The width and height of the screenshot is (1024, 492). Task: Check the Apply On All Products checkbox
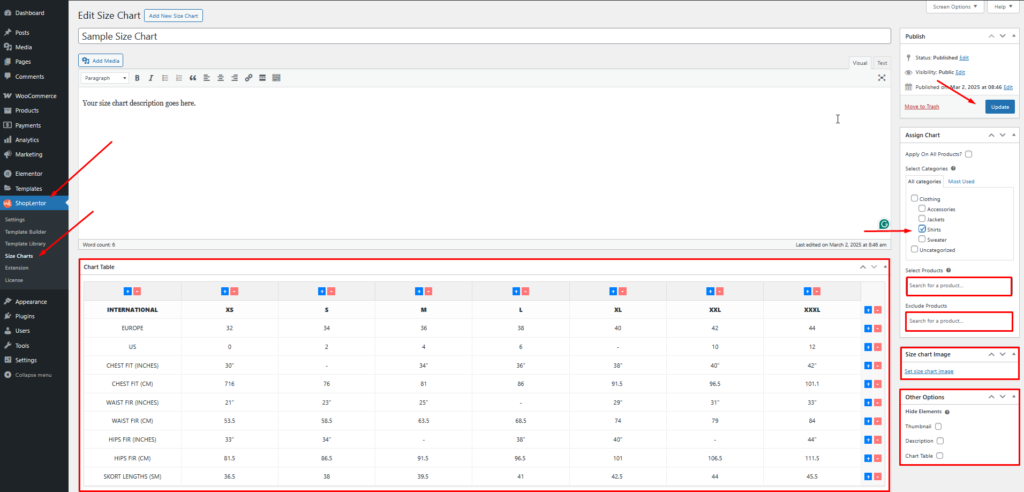968,154
